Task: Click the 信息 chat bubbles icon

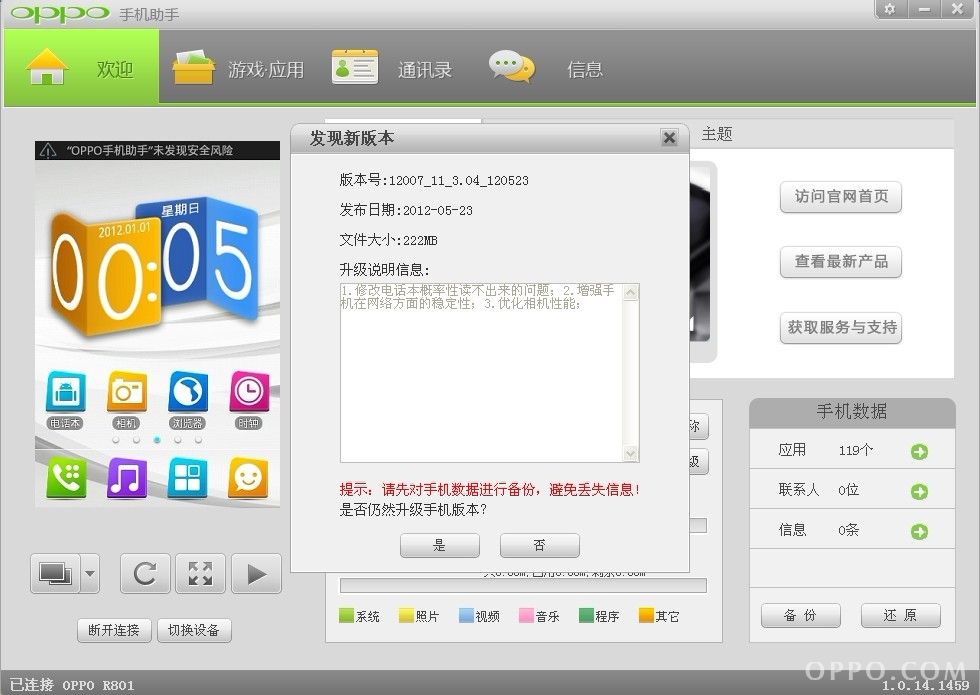Action: (x=512, y=66)
